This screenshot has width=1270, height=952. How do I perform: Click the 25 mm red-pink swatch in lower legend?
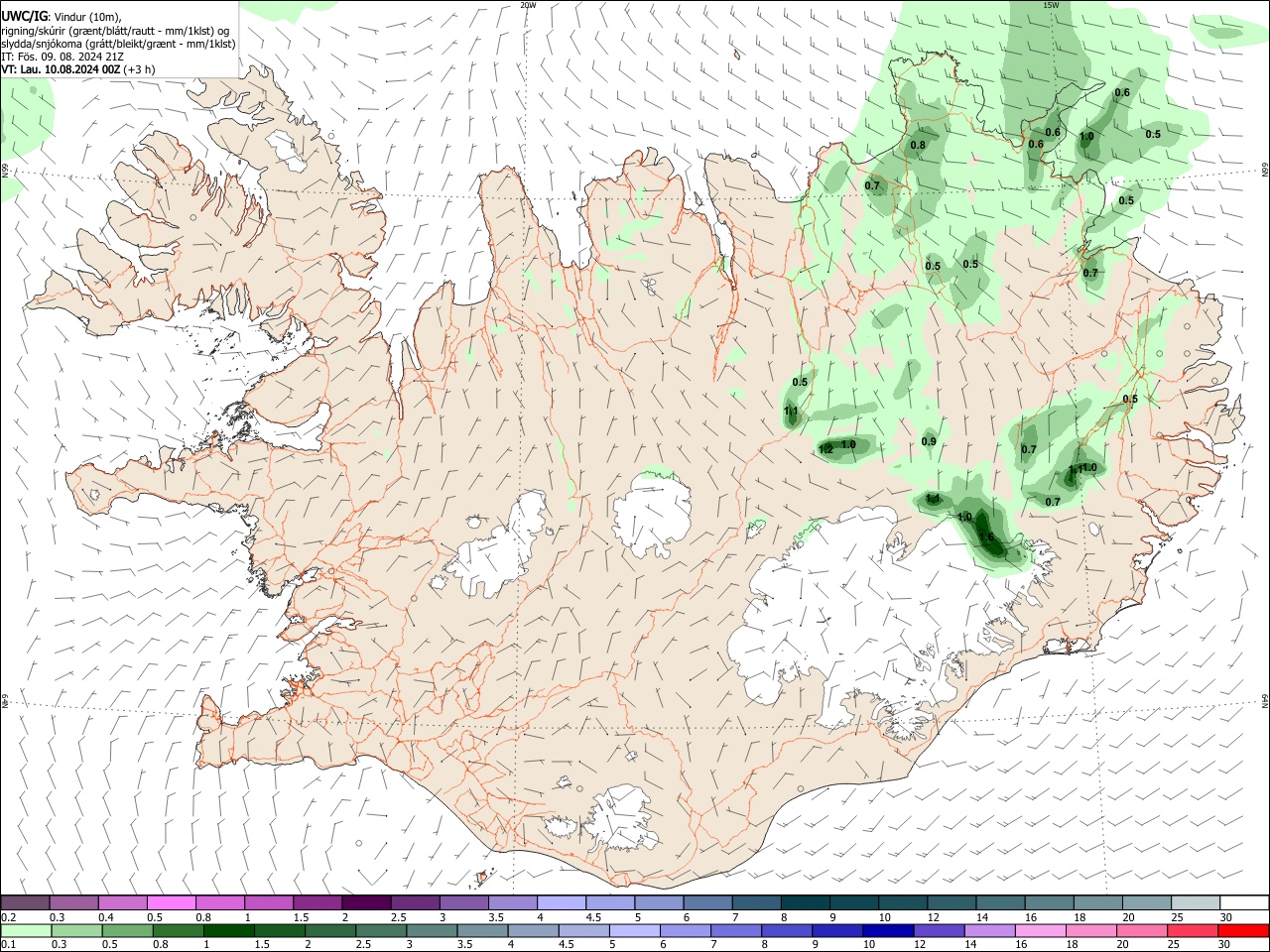1194,930
